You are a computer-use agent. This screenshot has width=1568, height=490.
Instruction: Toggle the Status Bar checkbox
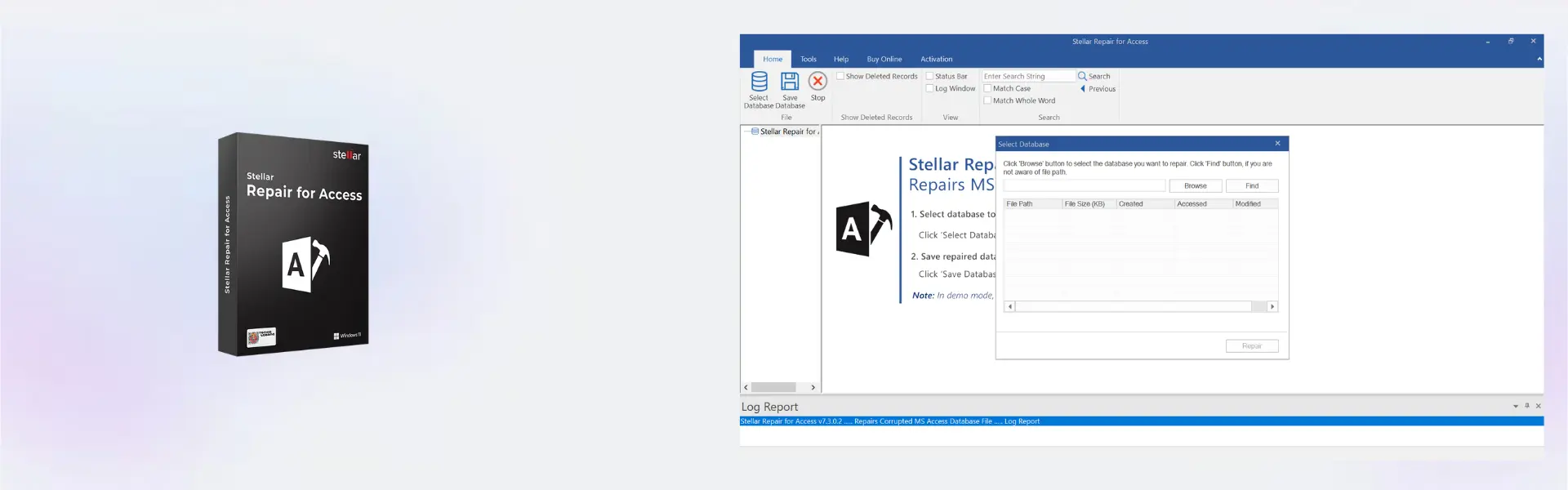point(929,76)
